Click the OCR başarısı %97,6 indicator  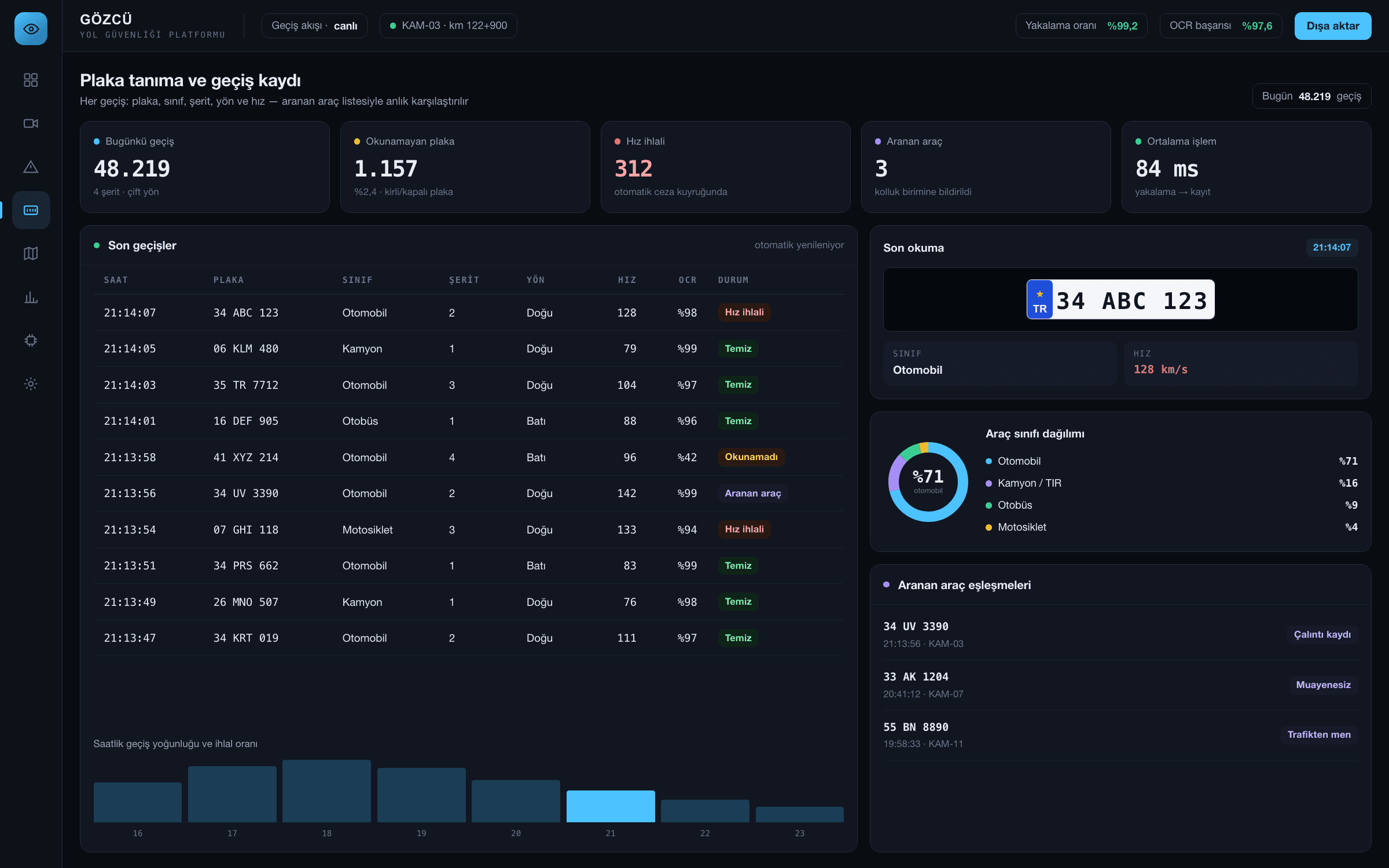pyautogui.click(x=1221, y=26)
